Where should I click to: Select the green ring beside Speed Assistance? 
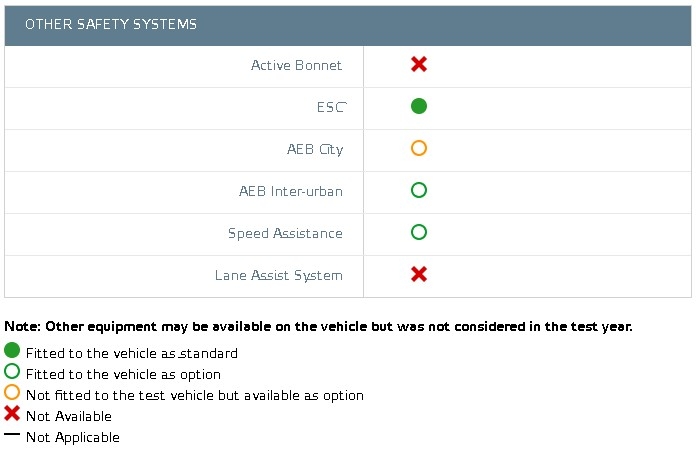[419, 232]
